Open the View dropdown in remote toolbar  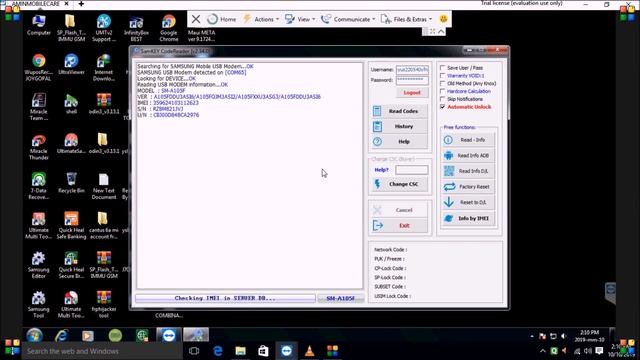point(300,19)
